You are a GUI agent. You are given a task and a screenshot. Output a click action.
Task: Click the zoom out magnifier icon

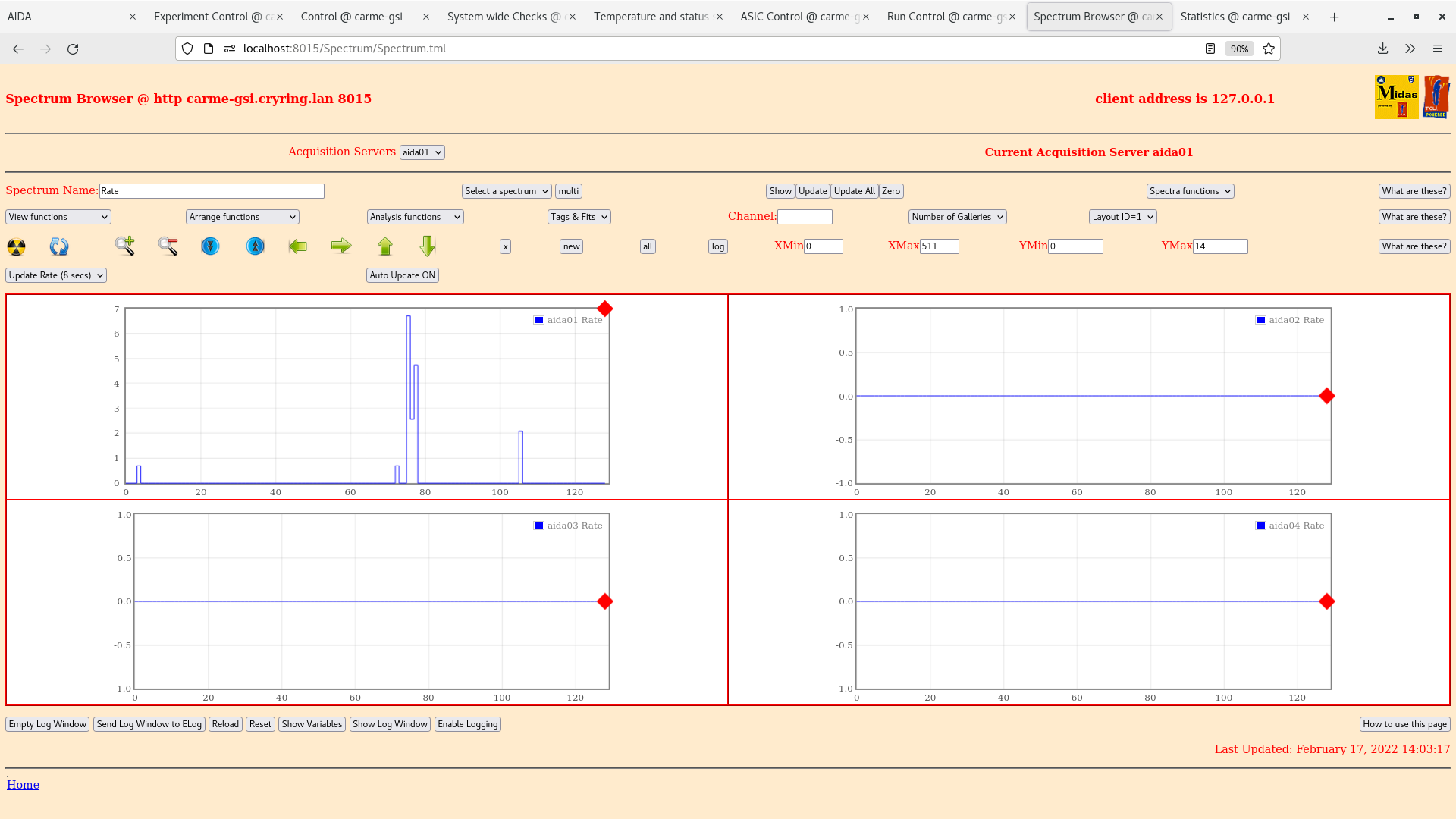coord(168,246)
